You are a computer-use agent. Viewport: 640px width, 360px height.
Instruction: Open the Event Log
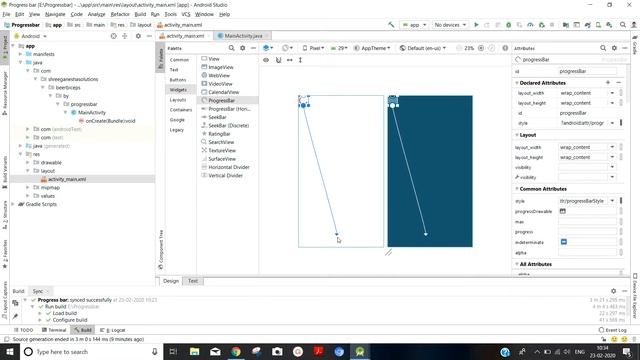click(613, 330)
